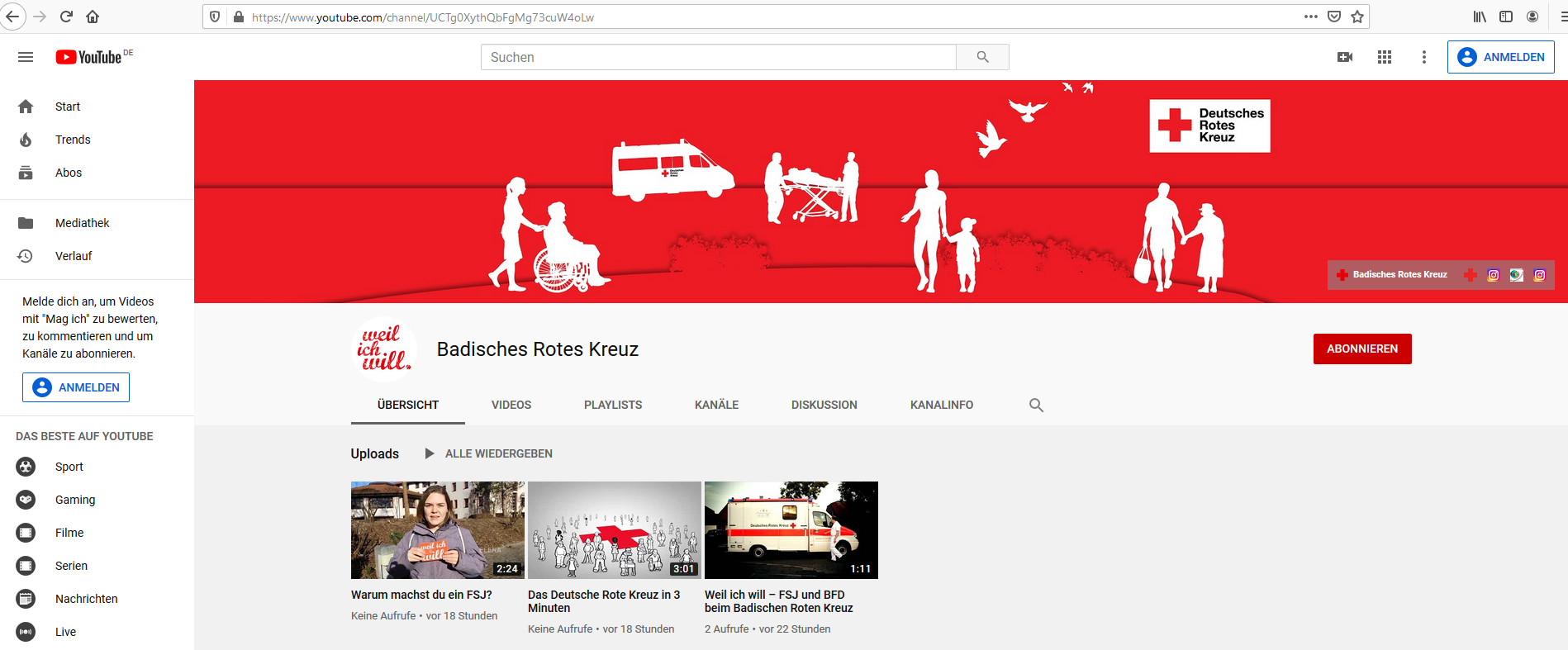Viewport: 1568px width, 650px height.
Task: Open the 3:01 Deutsche Rote Kreuz video thumbnail
Action: coord(615,530)
